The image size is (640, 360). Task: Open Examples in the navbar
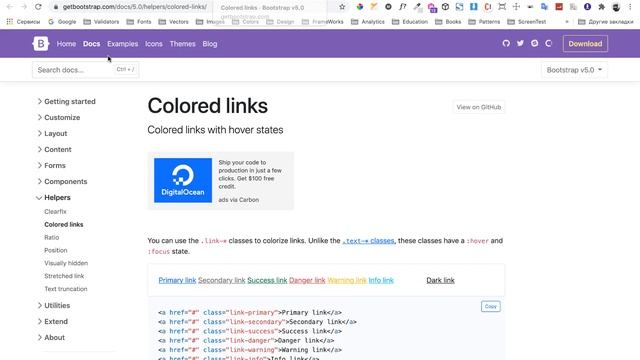click(122, 44)
